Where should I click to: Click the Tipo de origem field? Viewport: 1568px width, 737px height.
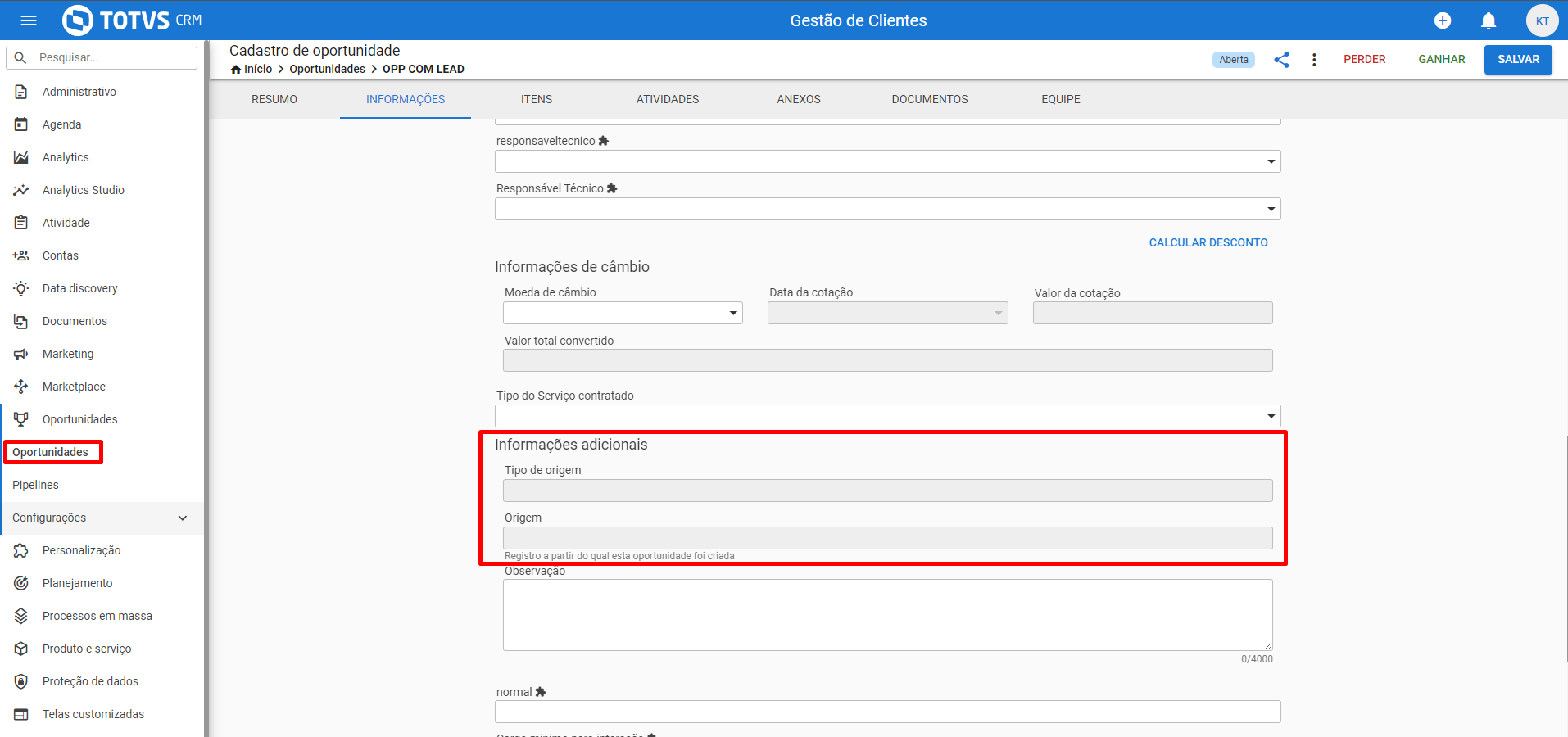click(888, 491)
